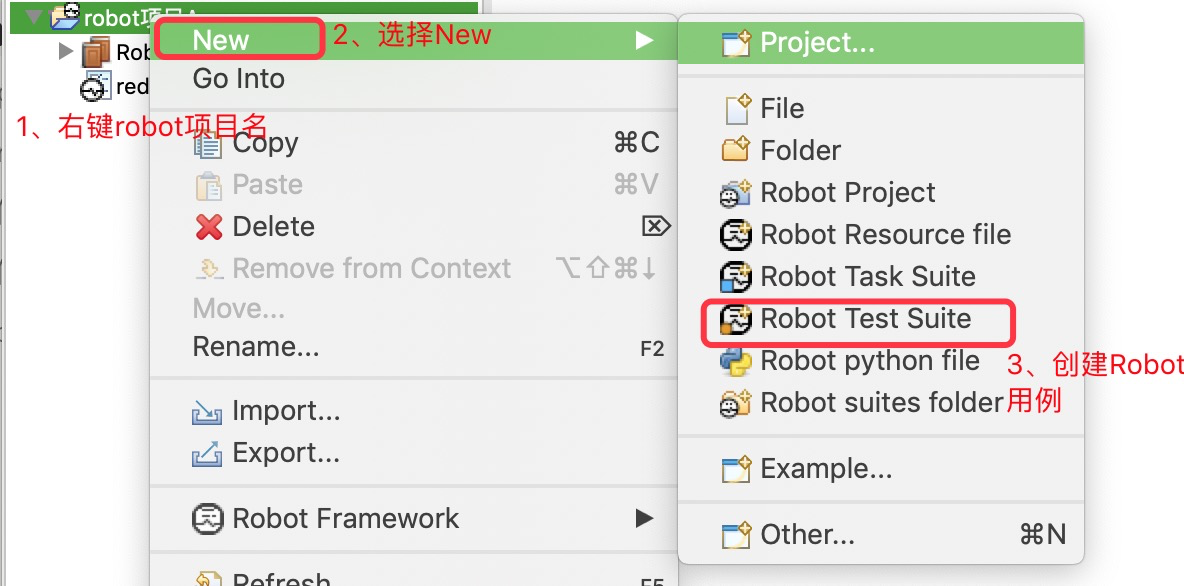Screen dimensions: 1184x586
Task: Choose Other... at the submenu bottom
Action: (x=807, y=535)
